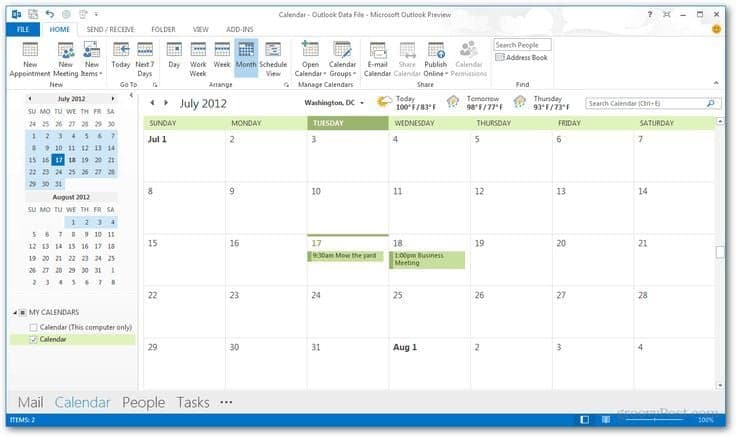The image size is (736, 437).
Task: Open the Washington, DC location dropdown
Action: 362,103
